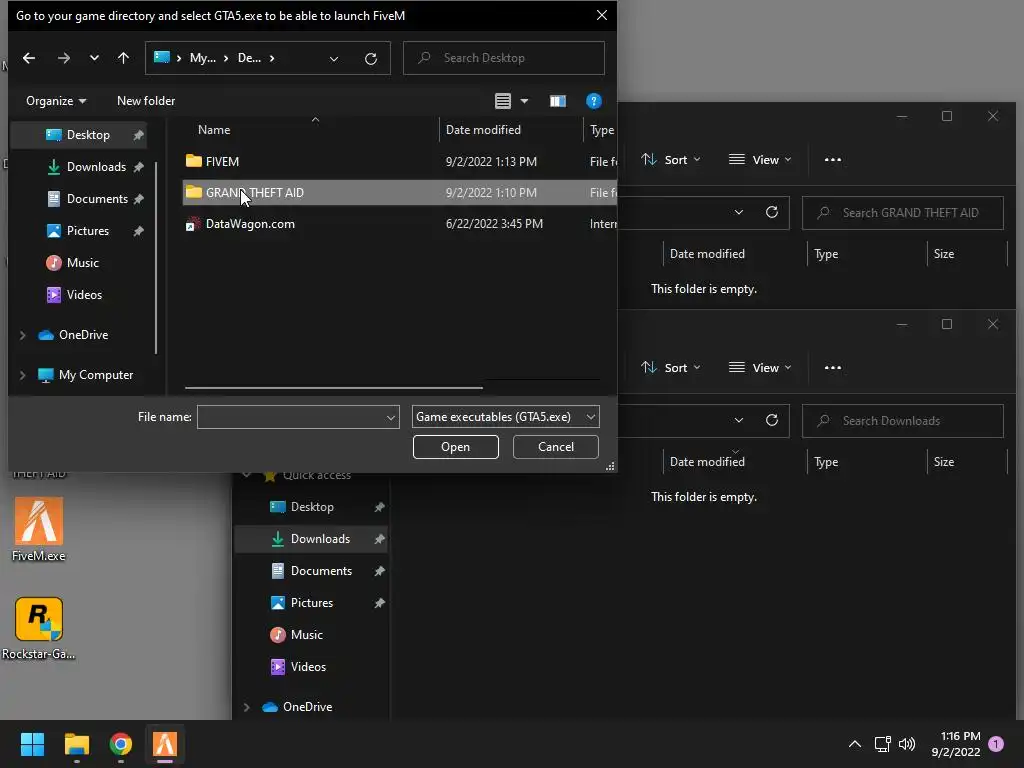1024x768 pixels.
Task: Expand address dropdown in Downloads window
Action: 739,420
